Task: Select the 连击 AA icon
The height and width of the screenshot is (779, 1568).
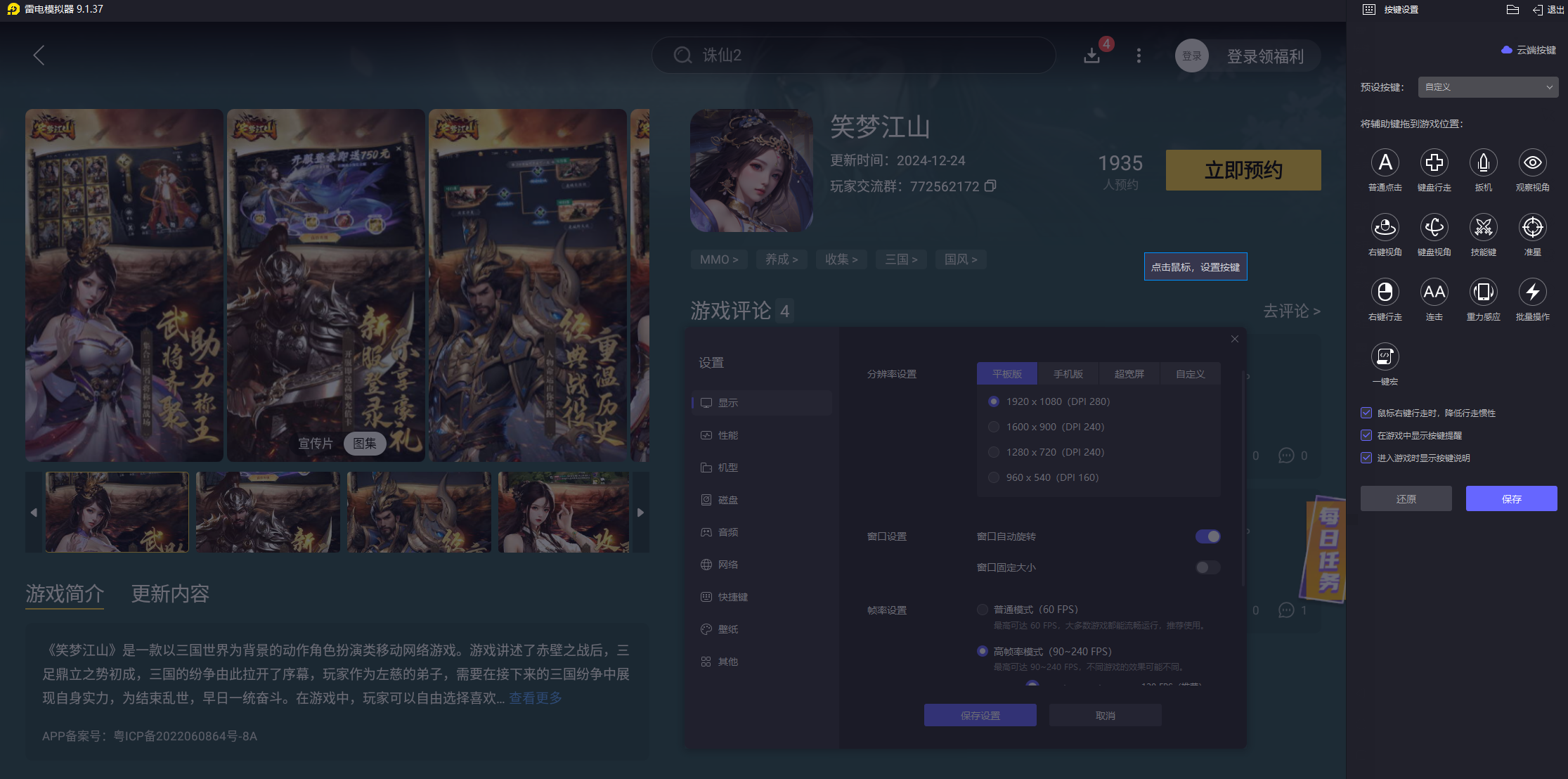Action: coord(1434,292)
